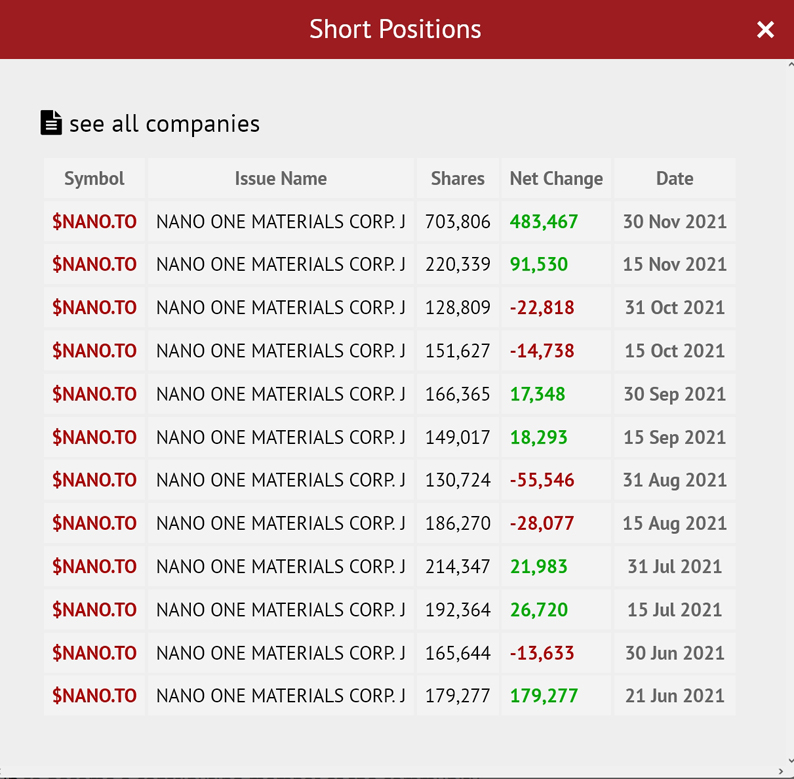Select date cell 31 Aug 2021

(x=674, y=480)
